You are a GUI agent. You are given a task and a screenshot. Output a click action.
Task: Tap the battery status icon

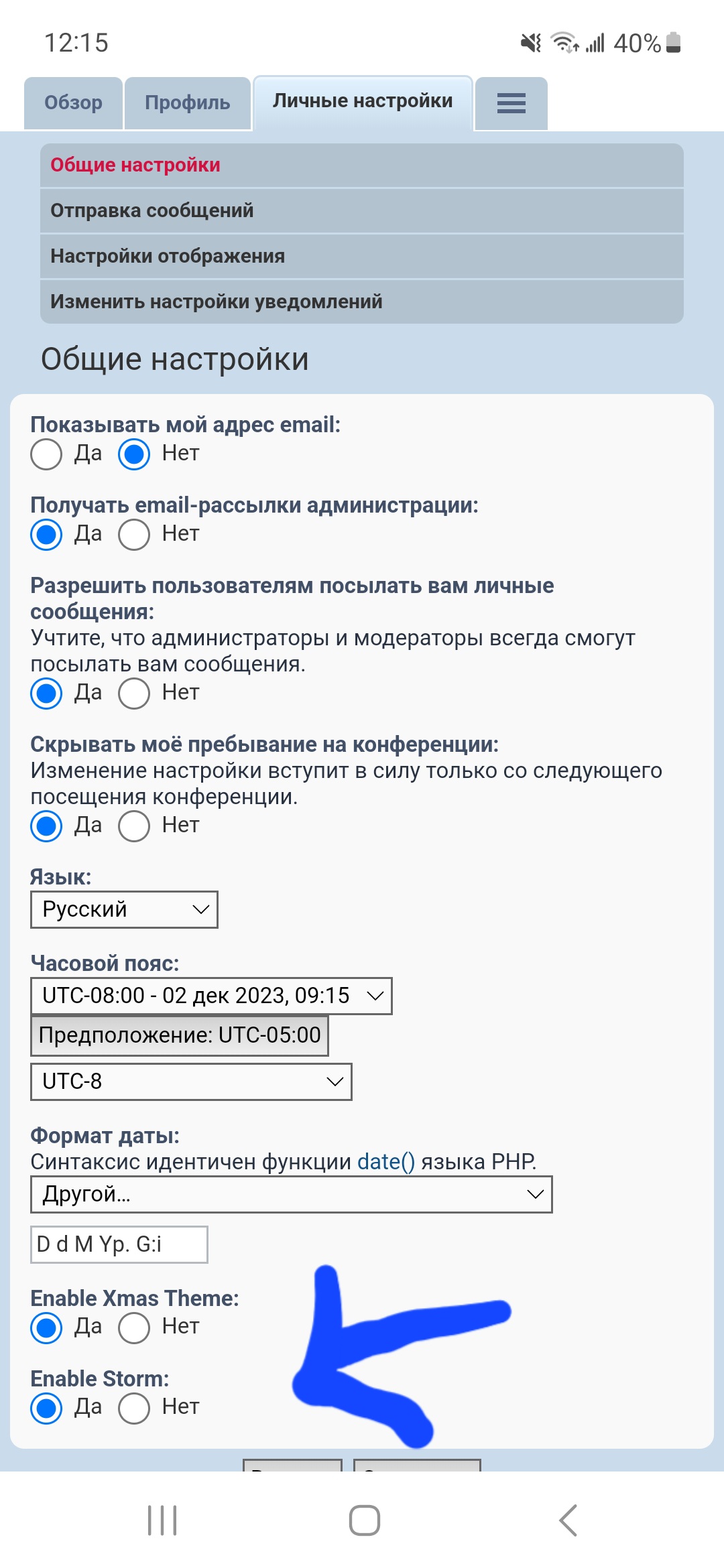click(674, 43)
